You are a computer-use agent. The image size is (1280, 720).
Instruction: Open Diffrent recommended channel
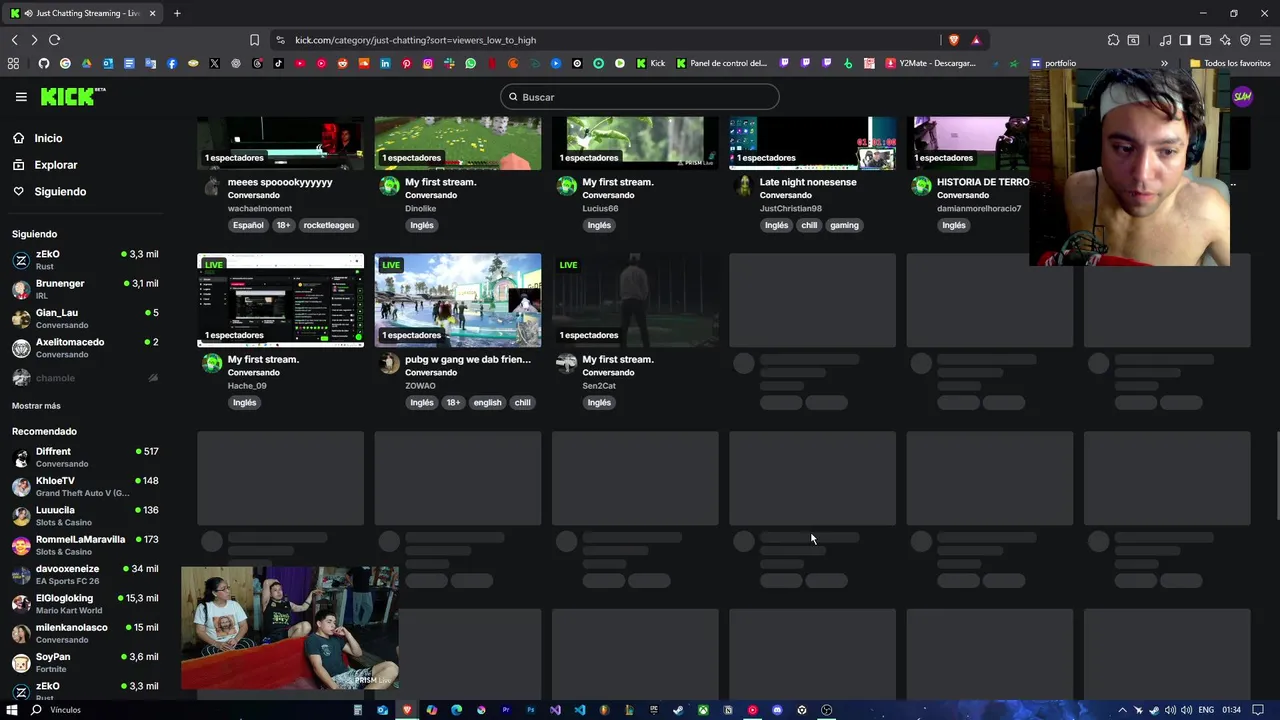[x=85, y=457]
